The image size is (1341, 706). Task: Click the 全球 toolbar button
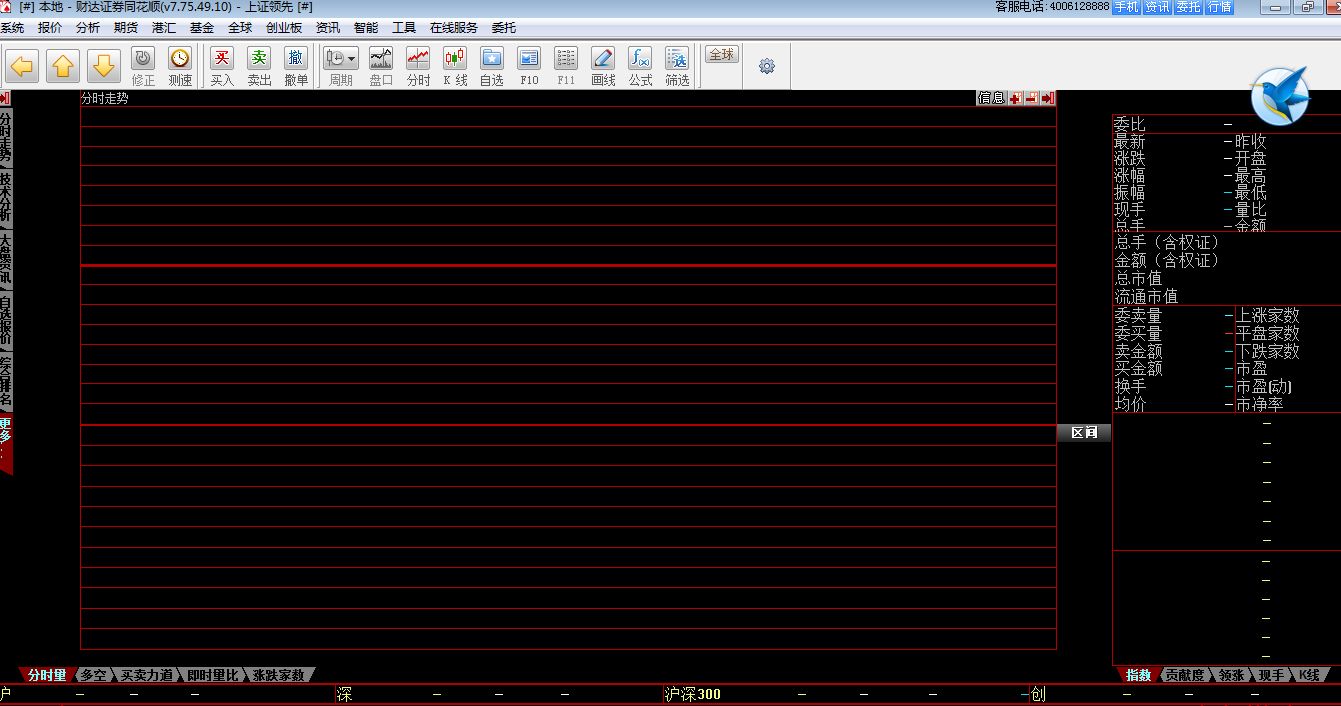(x=721, y=55)
